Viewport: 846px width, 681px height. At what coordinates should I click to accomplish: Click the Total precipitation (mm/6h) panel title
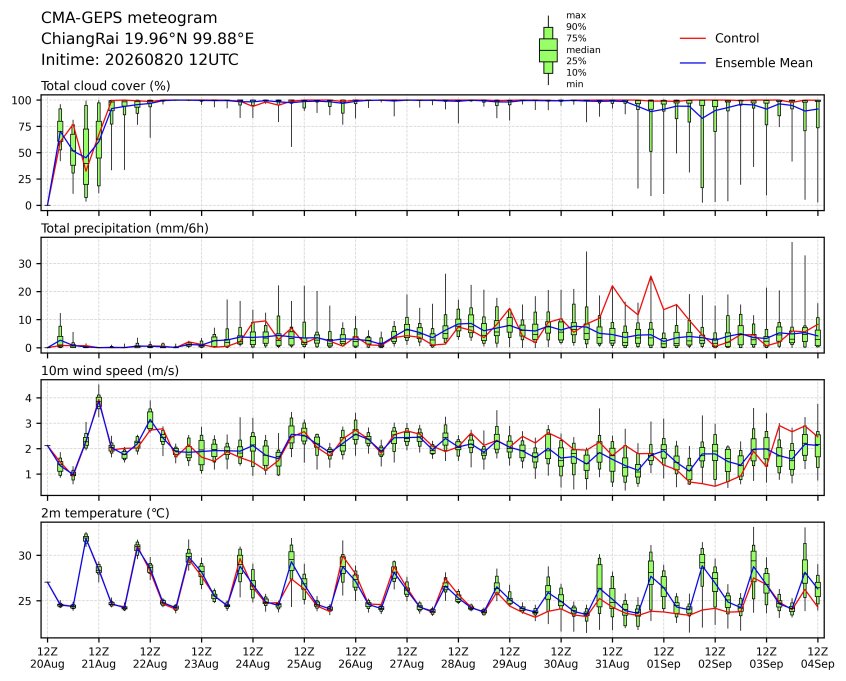pyautogui.click(x=125, y=228)
